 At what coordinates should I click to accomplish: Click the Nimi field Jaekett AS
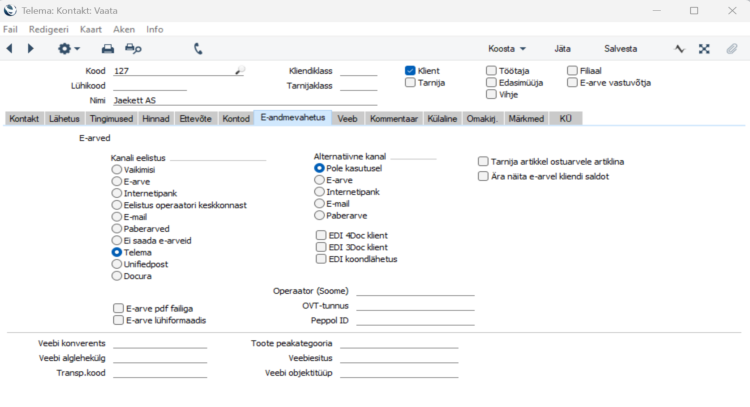tap(245, 100)
